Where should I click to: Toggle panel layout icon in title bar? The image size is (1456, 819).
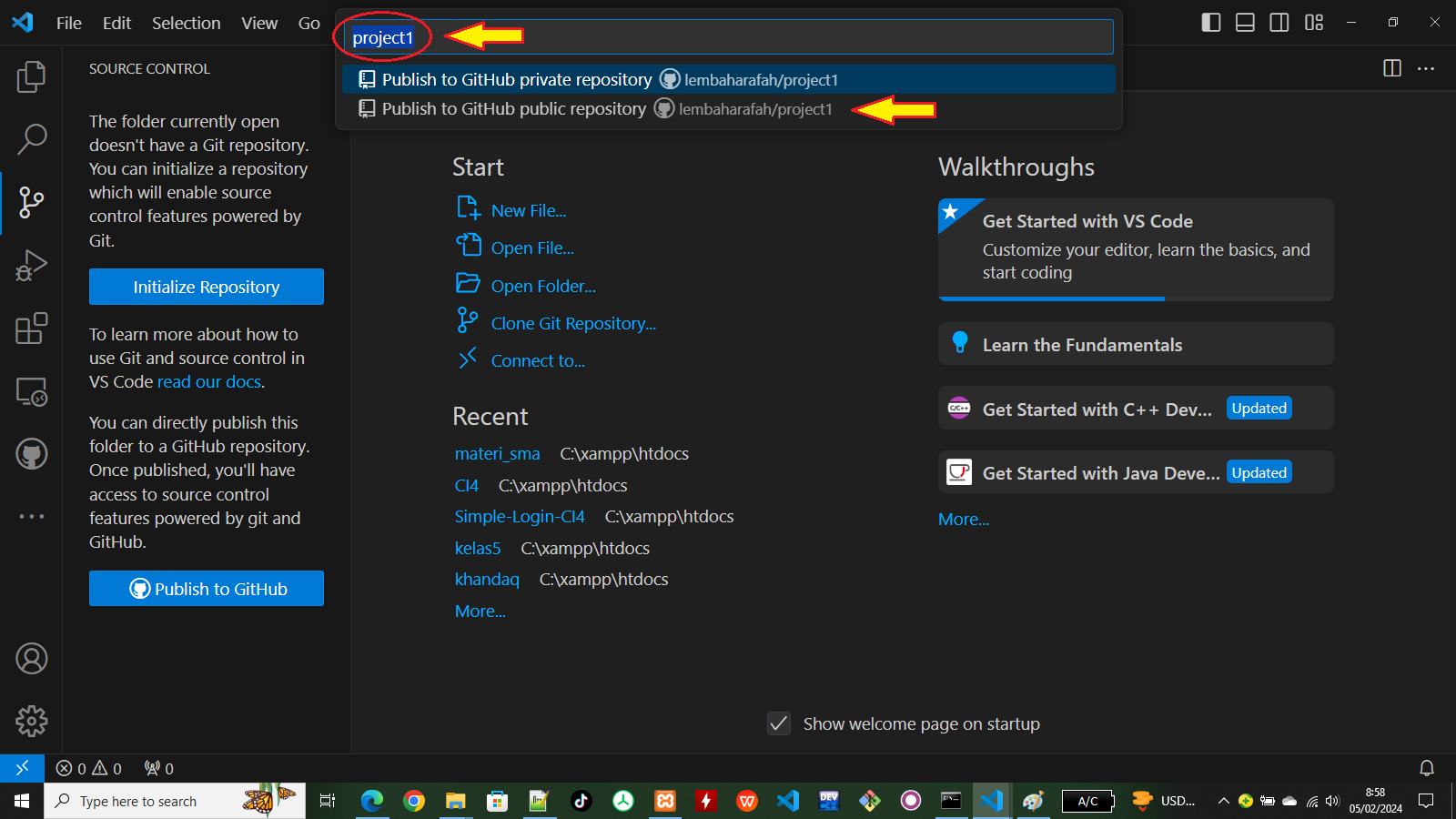click(1245, 23)
